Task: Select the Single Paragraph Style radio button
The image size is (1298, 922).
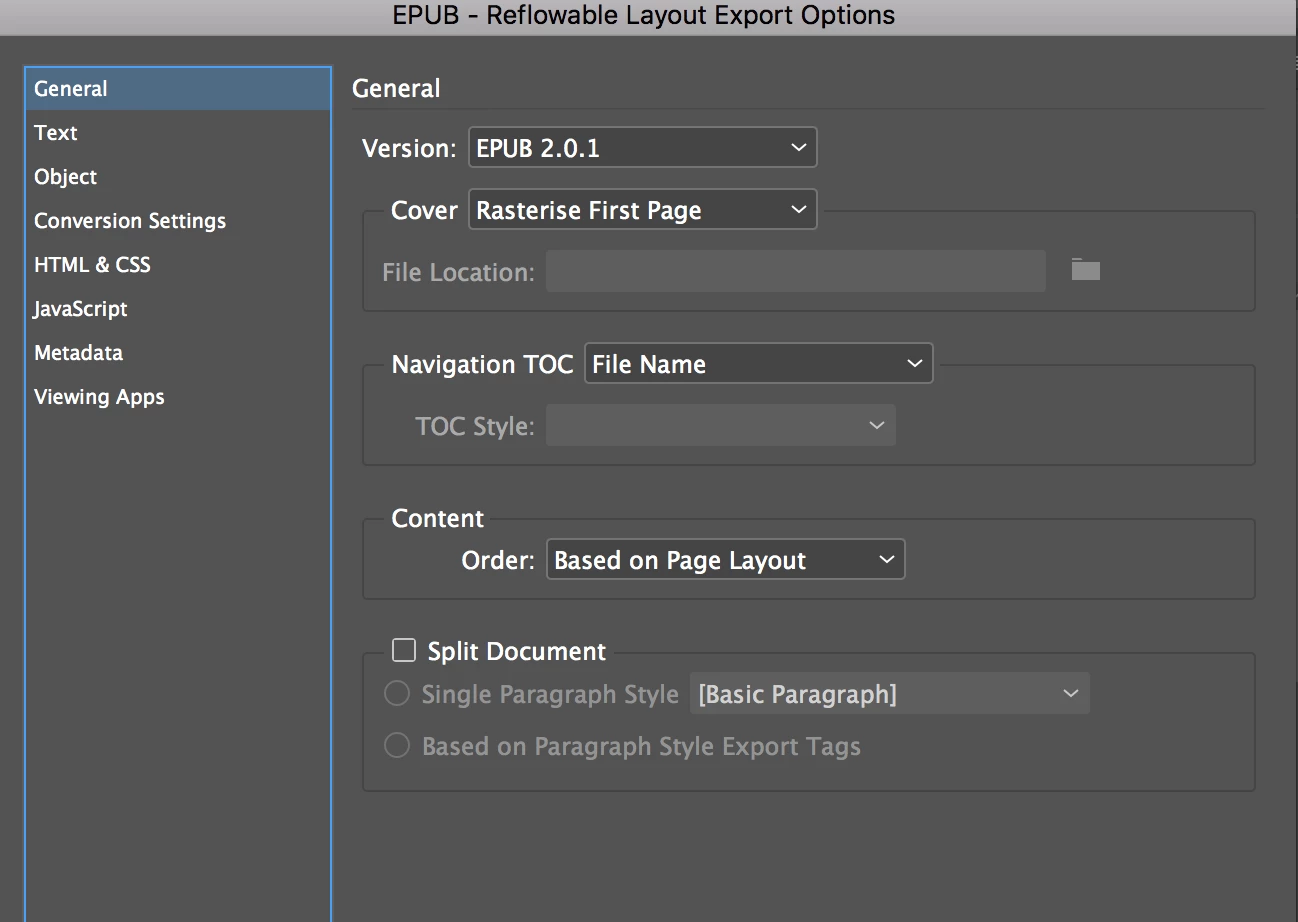Action: pos(397,694)
